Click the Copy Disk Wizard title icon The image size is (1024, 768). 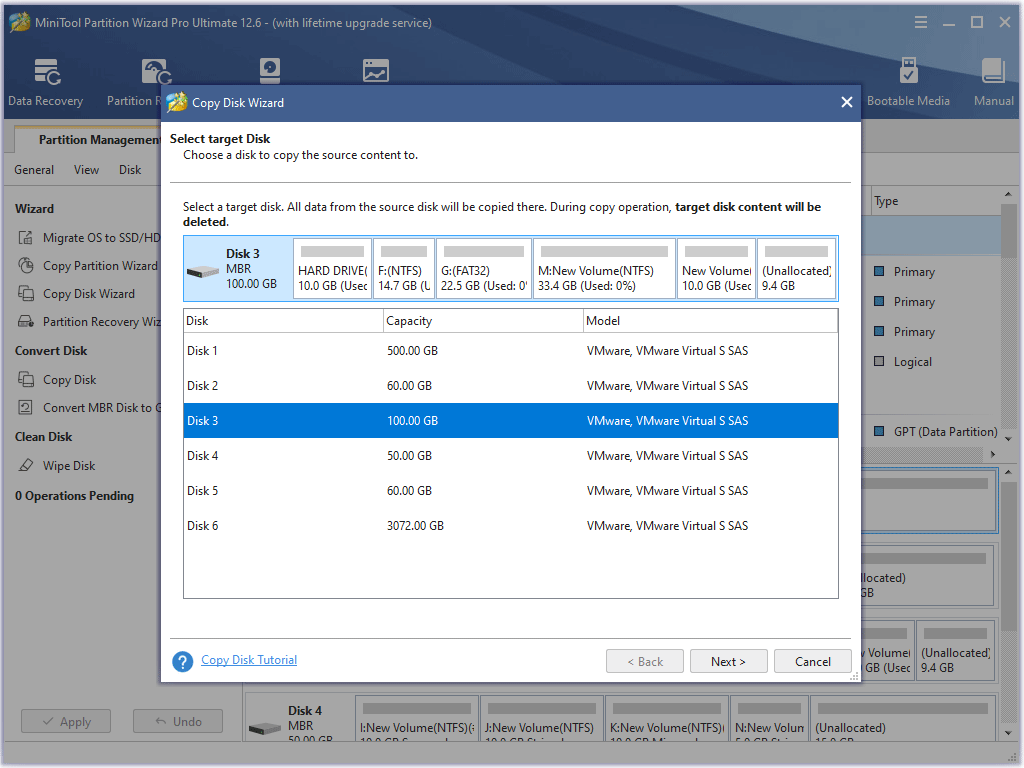[176, 102]
